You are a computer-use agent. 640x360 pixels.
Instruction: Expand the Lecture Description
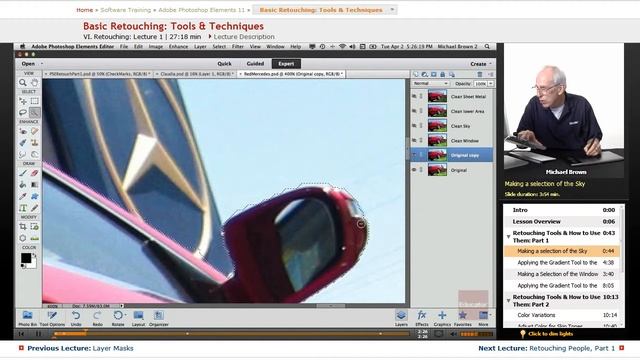tap(241, 37)
